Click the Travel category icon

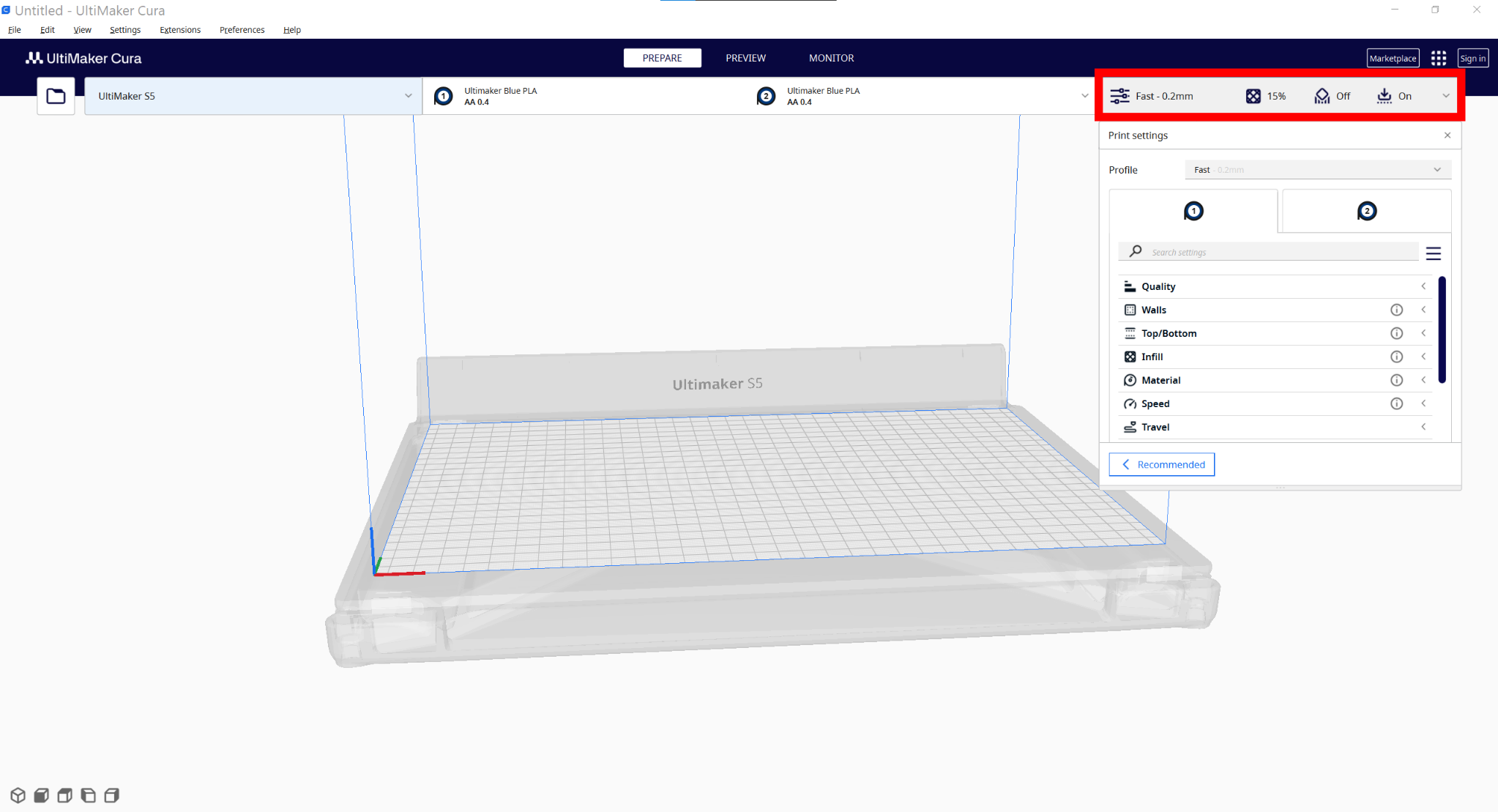[1130, 427]
